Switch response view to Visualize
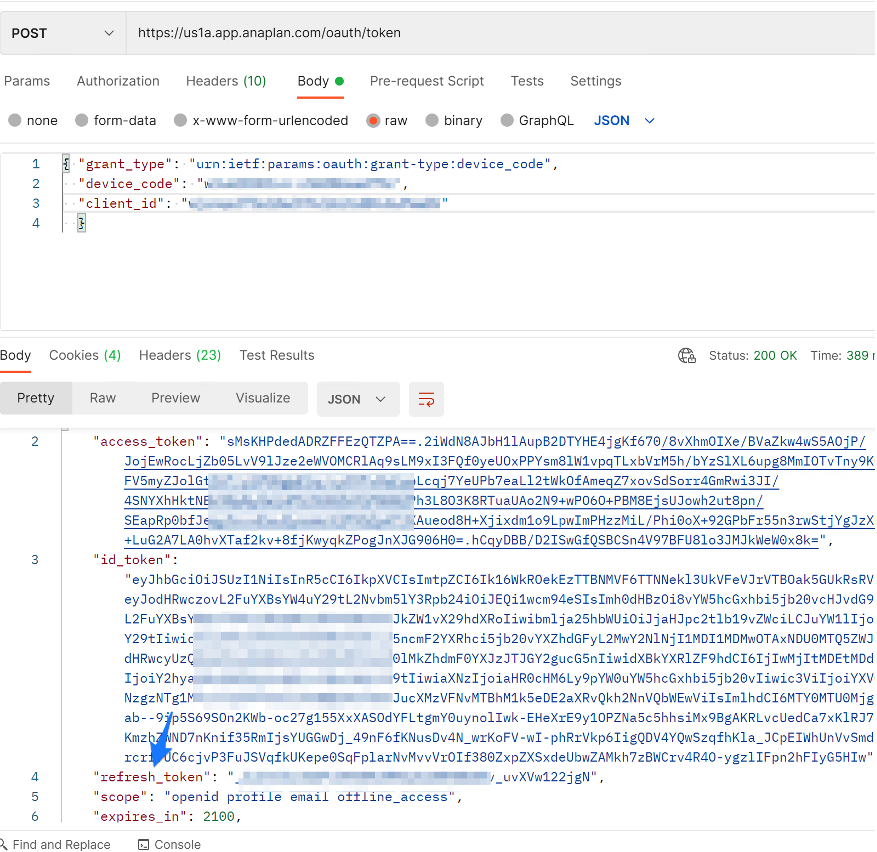This screenshot has height=852, width=877. pos(263,398)
